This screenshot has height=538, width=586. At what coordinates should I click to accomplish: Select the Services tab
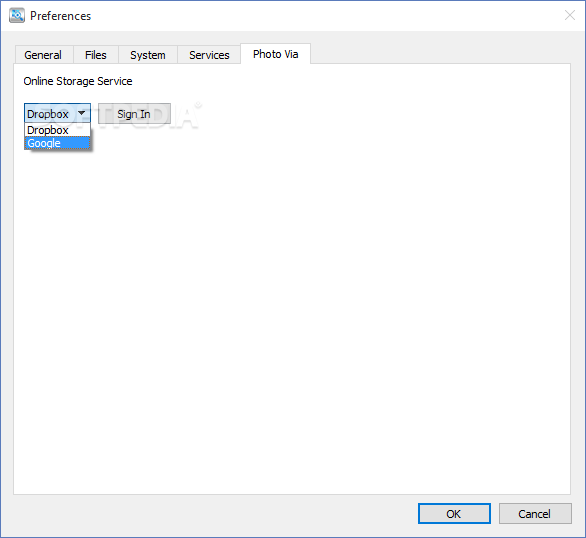(x=209, y=55)
